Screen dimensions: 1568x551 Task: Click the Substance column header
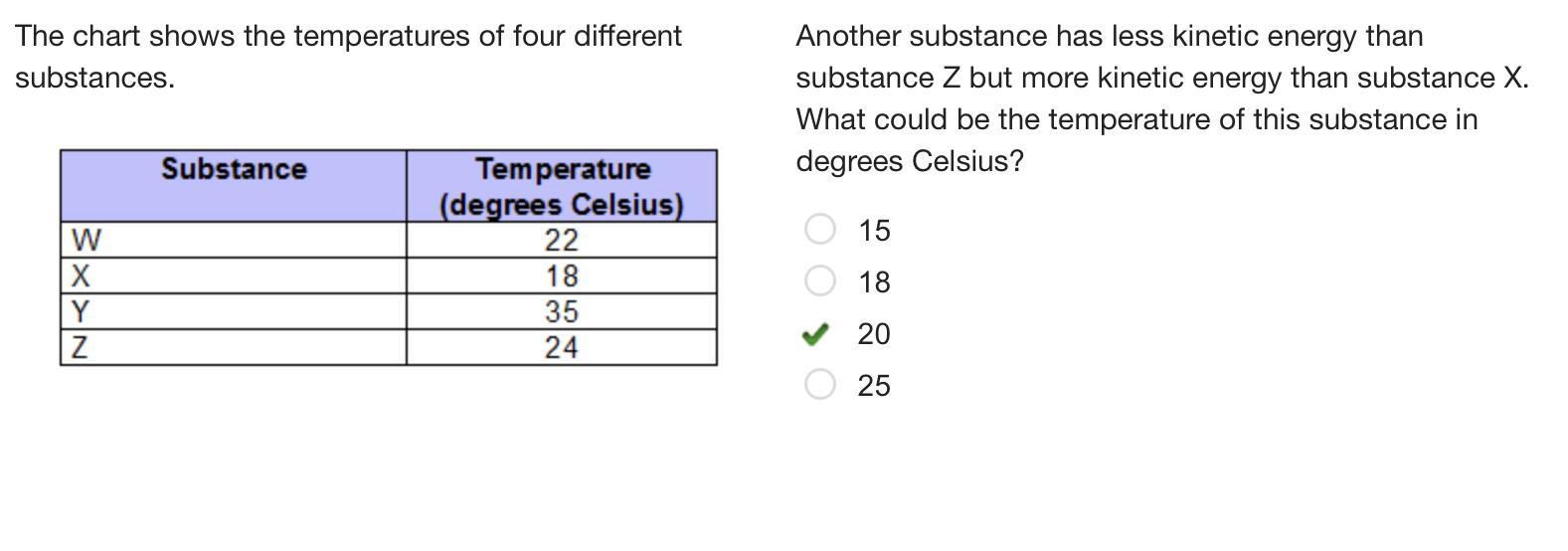[x=234, y=186]
